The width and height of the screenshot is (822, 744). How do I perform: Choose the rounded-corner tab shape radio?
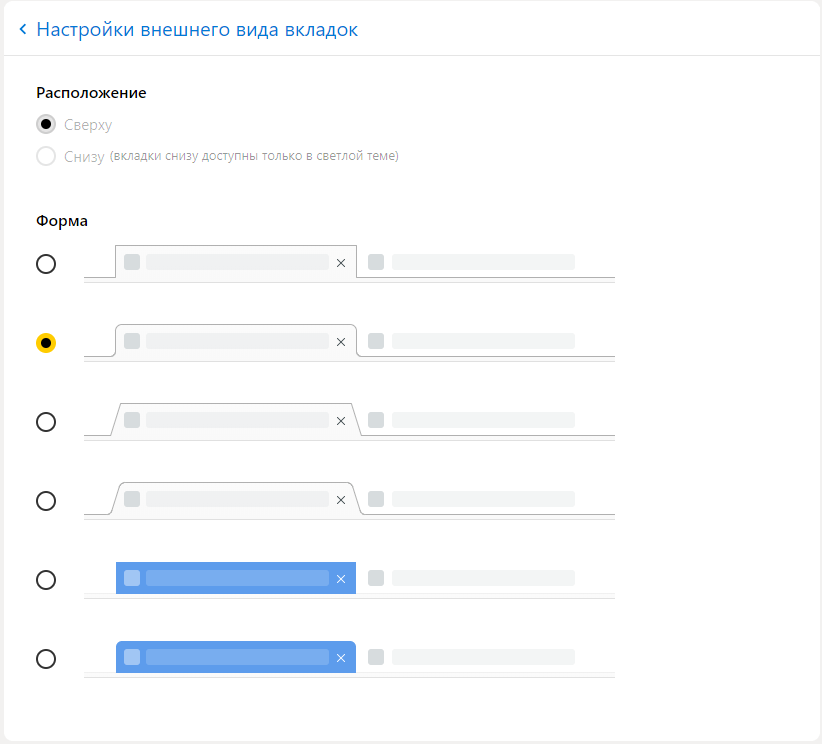point(46,343)
